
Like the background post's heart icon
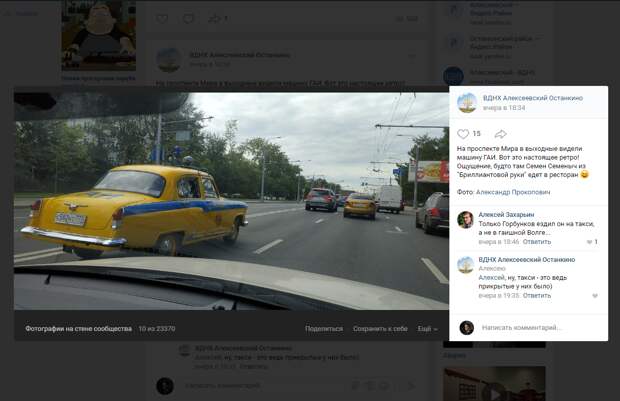[x=162, y=19]
